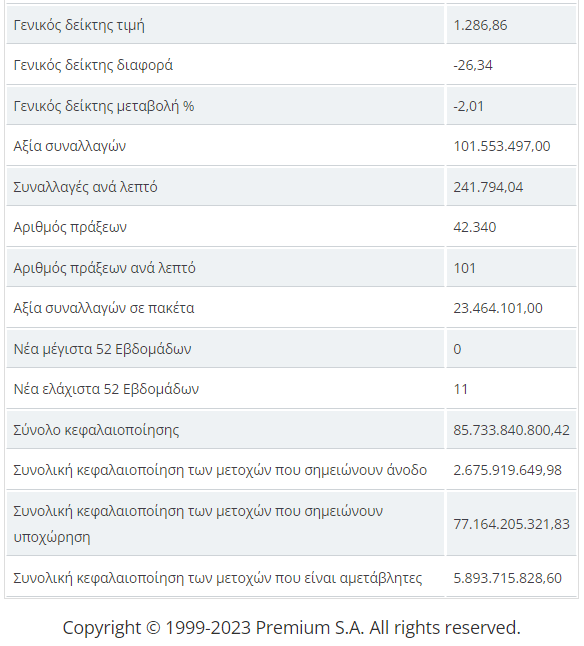
Task: Click the value 1.286,86
Action: point(480,25)
